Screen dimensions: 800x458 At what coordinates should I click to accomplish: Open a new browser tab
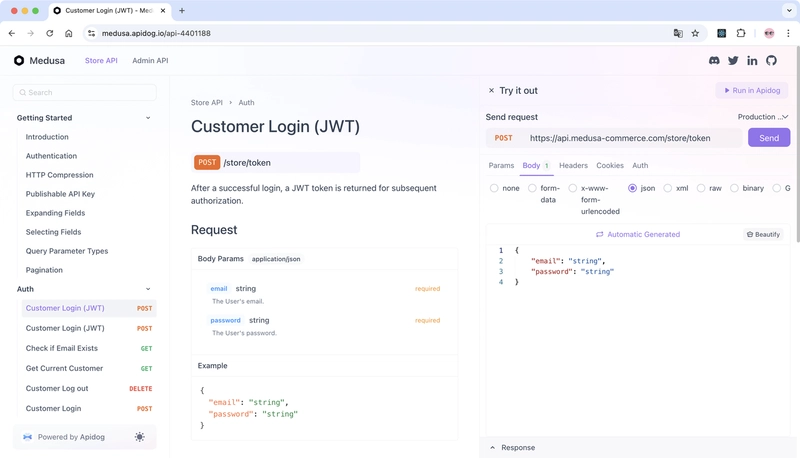click(x=182, y=10)
